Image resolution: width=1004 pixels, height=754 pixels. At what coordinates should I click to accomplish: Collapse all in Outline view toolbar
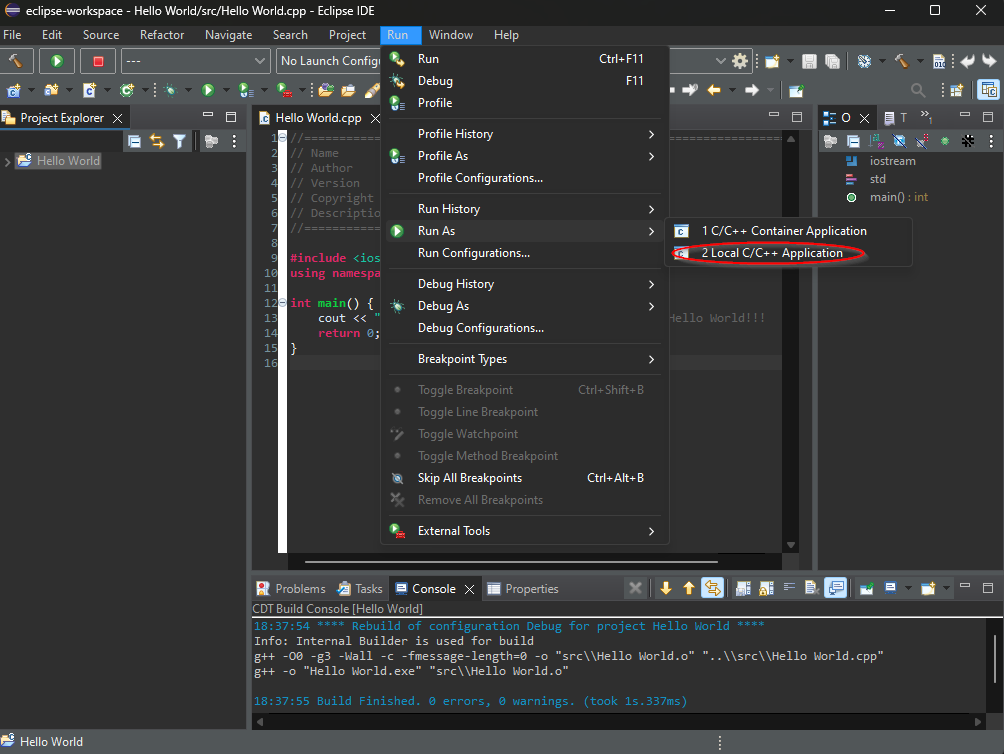click(x=854, y=141)
